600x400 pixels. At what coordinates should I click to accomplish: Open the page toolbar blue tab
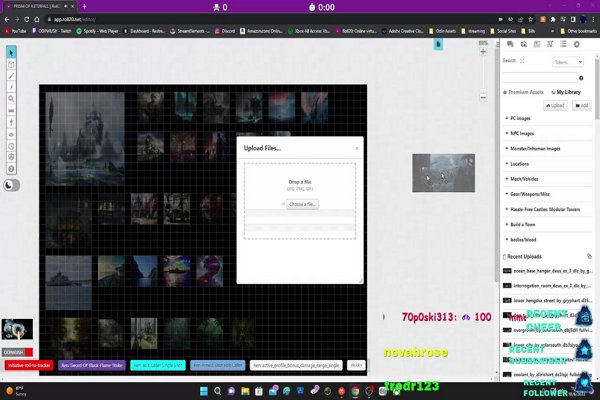coord(439,45)
